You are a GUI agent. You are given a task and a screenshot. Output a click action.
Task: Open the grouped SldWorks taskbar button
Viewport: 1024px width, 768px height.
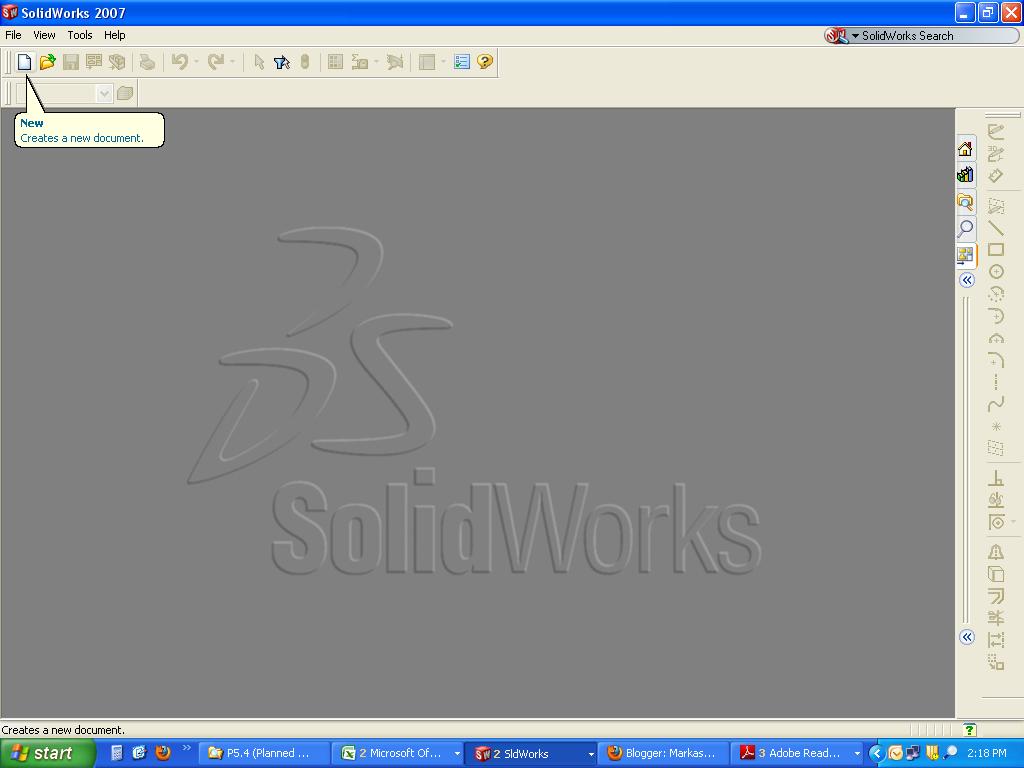(x=525, y=753)
